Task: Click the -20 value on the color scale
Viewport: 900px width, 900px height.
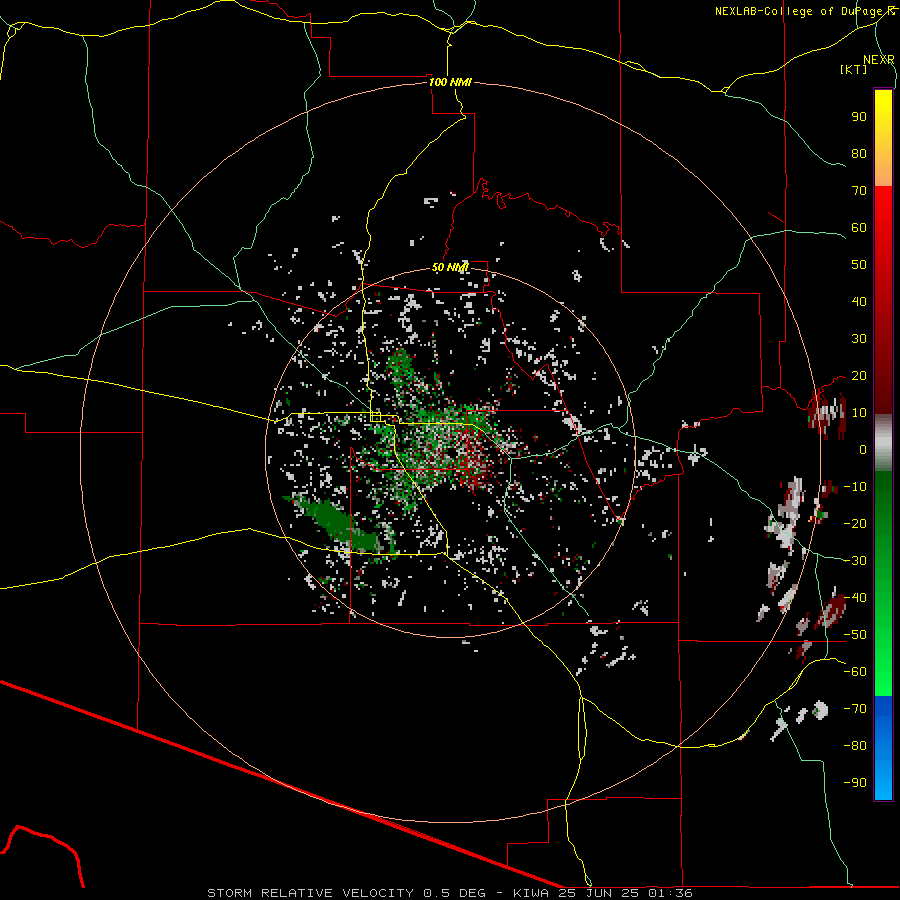Action: [x=855, y=523]
